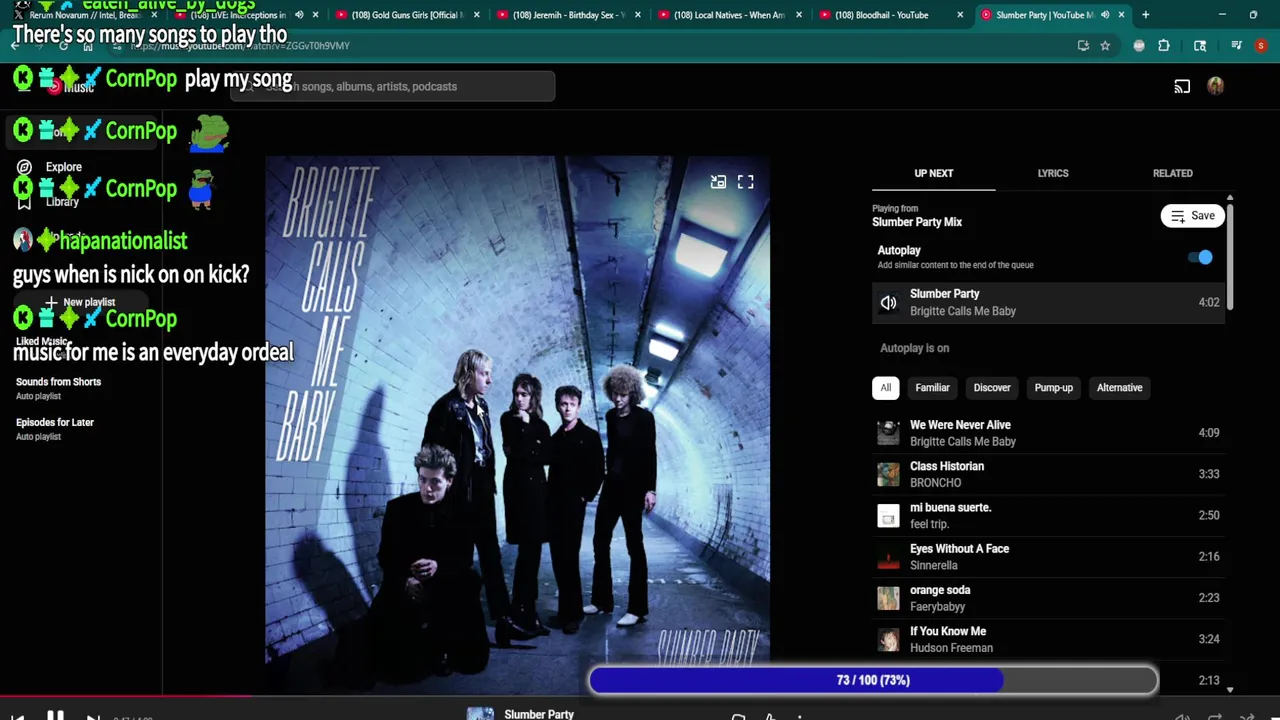The height and width of the screenshot is (720, 1280).
Task: Switch to the UP NEXT tab
Action: click(x=934, y=173)
